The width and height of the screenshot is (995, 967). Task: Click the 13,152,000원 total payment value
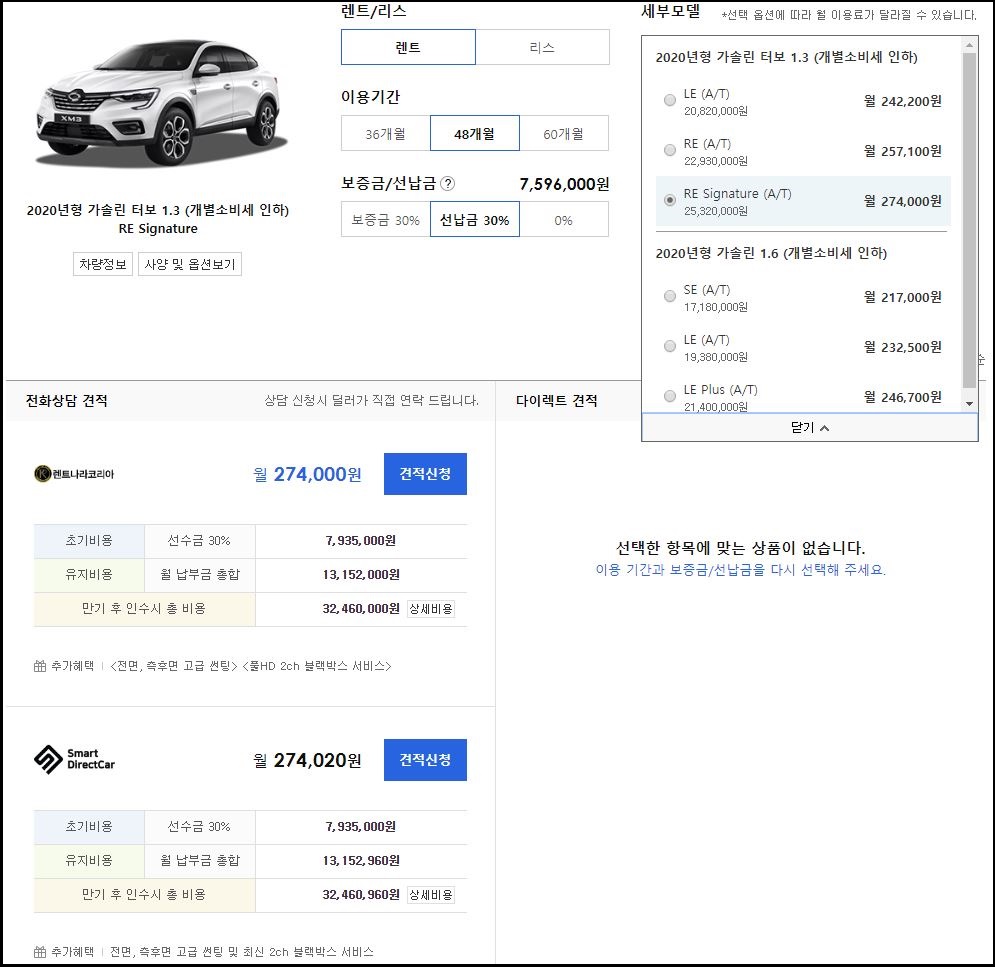click(361, 574)
